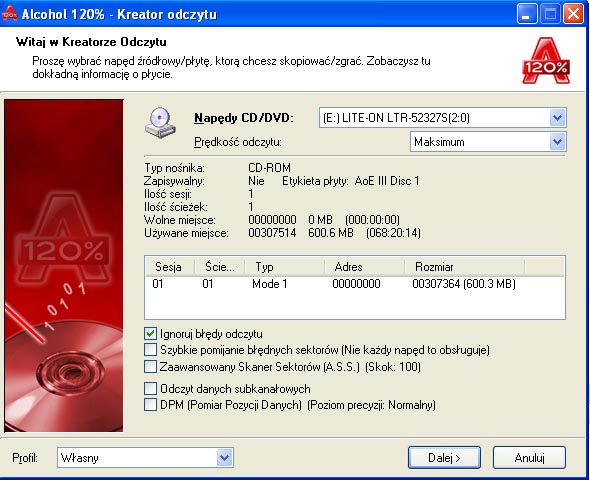Image resolution: width=590 pixels, height=480 pixels.
Task: Click the 00307364 (600.3 MB) size cell
Action: tap(464, 284)
